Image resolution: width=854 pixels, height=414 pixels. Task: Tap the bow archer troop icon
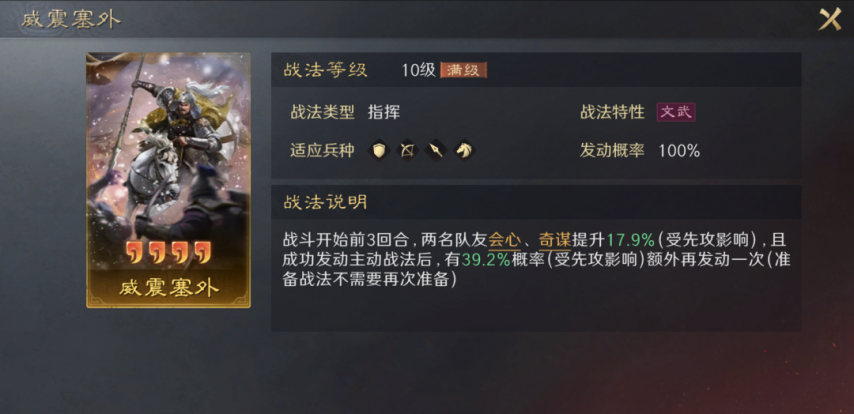coord(407,150)
